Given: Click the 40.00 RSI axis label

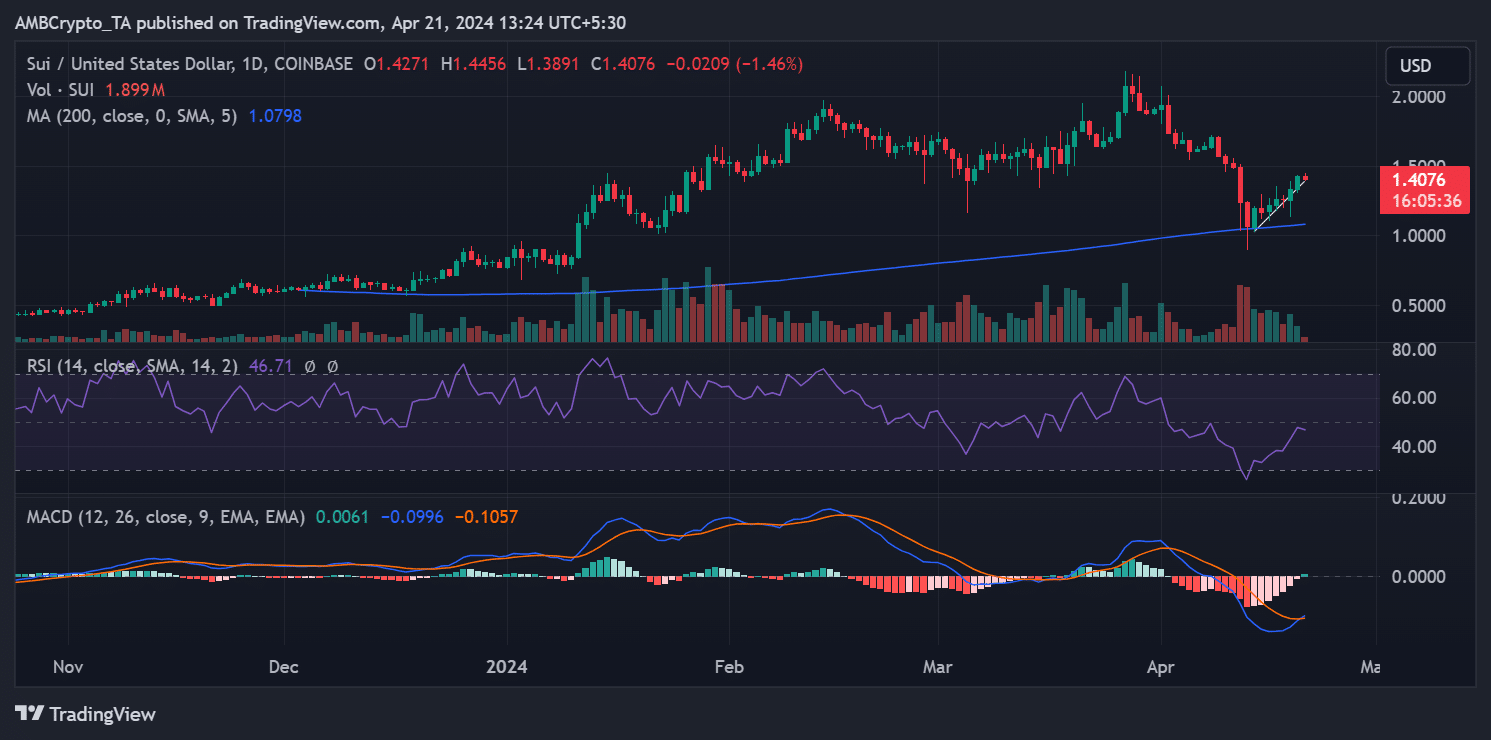Looking at the screenshot, I should coord(1415,446).
